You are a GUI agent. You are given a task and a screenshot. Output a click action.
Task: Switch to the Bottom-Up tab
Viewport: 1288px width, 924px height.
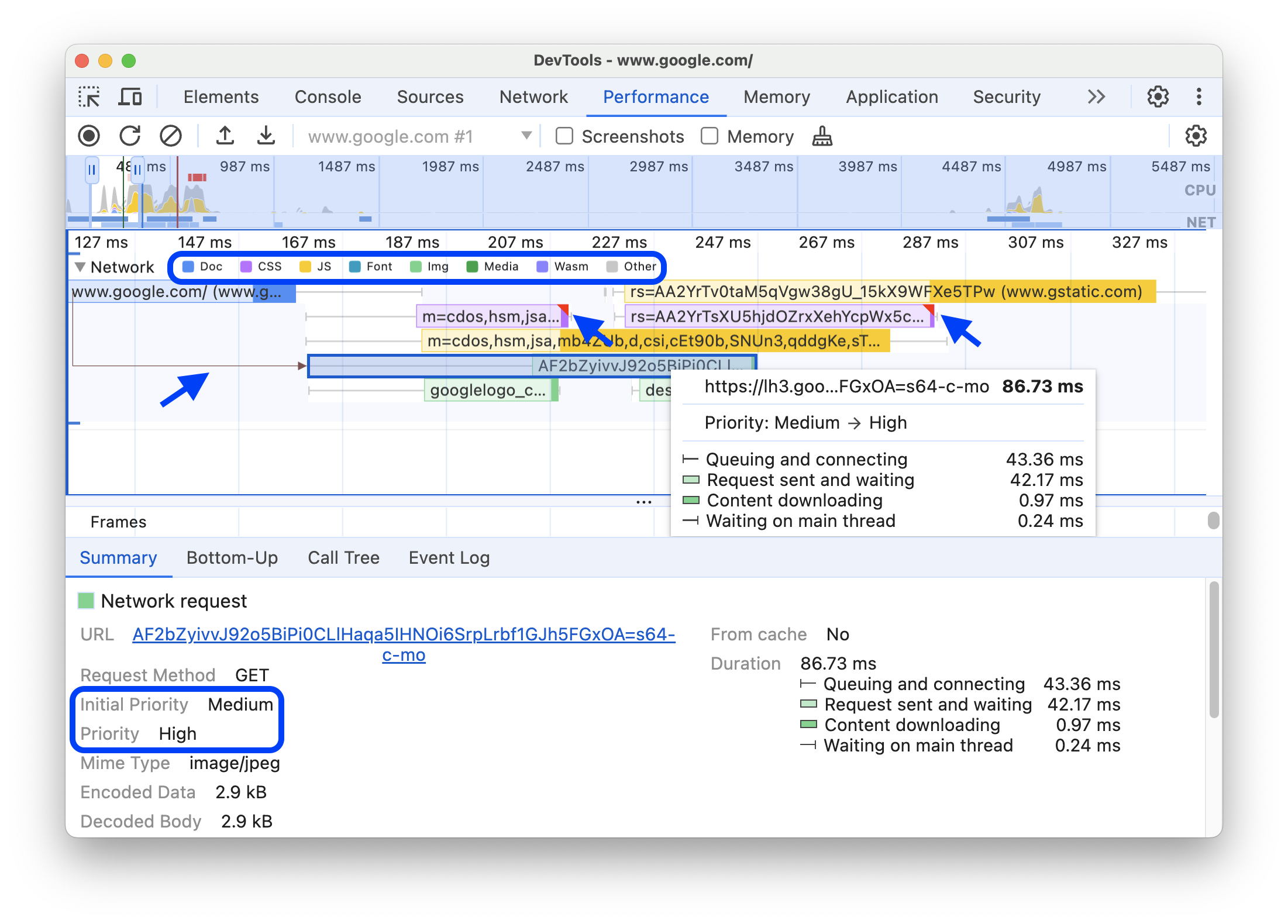pos(231,558)
